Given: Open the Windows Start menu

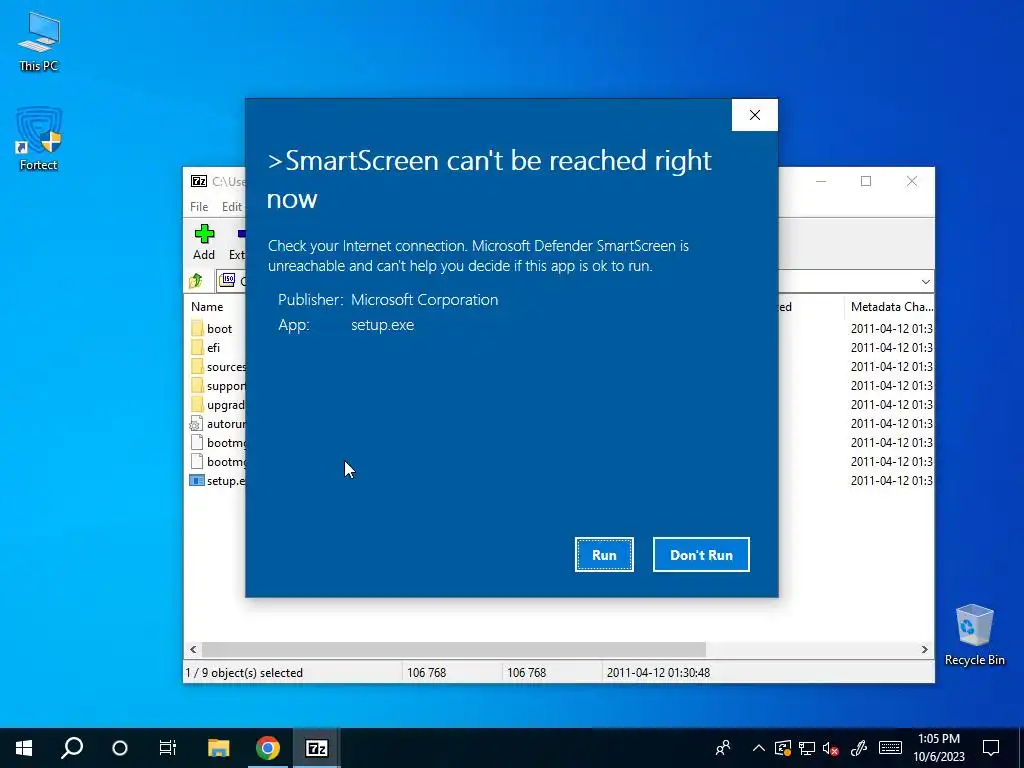Looking at the screenshot, I should 24,748.
